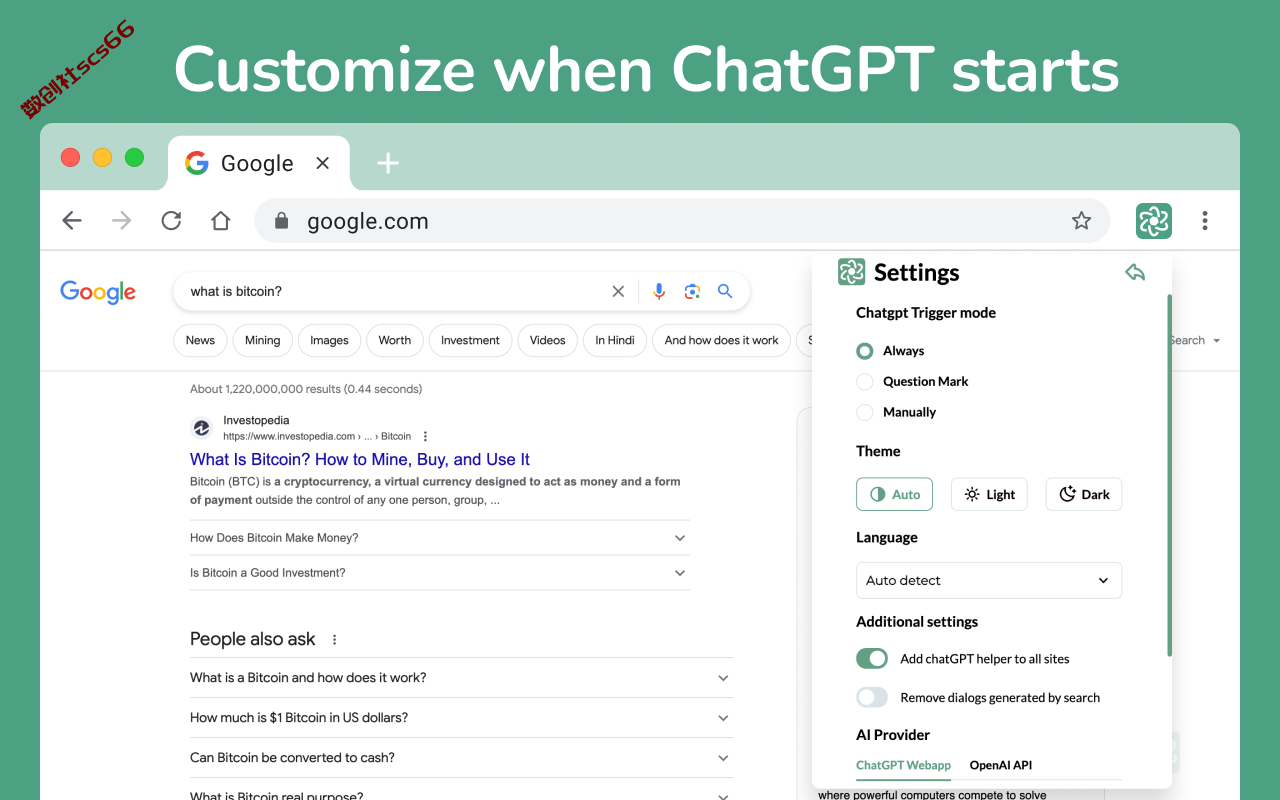
Task: Open a new tab with plus icon
Action: click(x=388, y=163)
